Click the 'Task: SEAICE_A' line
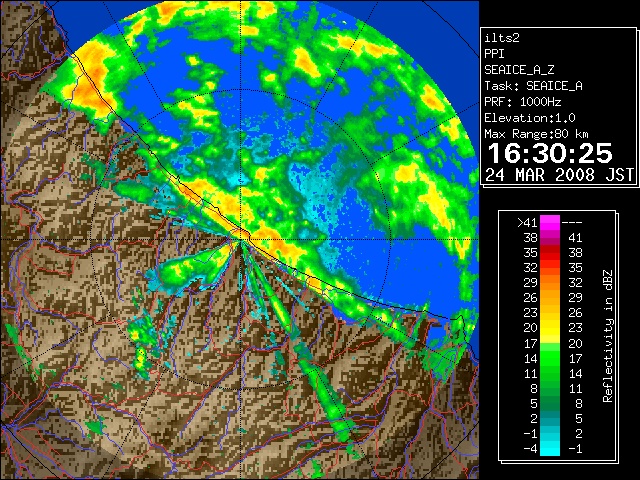 (x=533, y=86)
